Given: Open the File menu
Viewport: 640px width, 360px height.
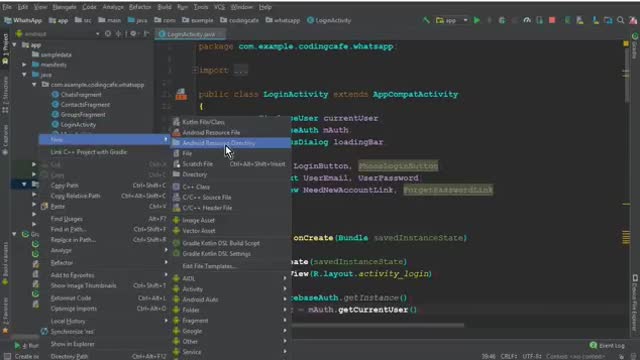Looking at the screenshot, I should pyautogui.click(x=7, y=7).
